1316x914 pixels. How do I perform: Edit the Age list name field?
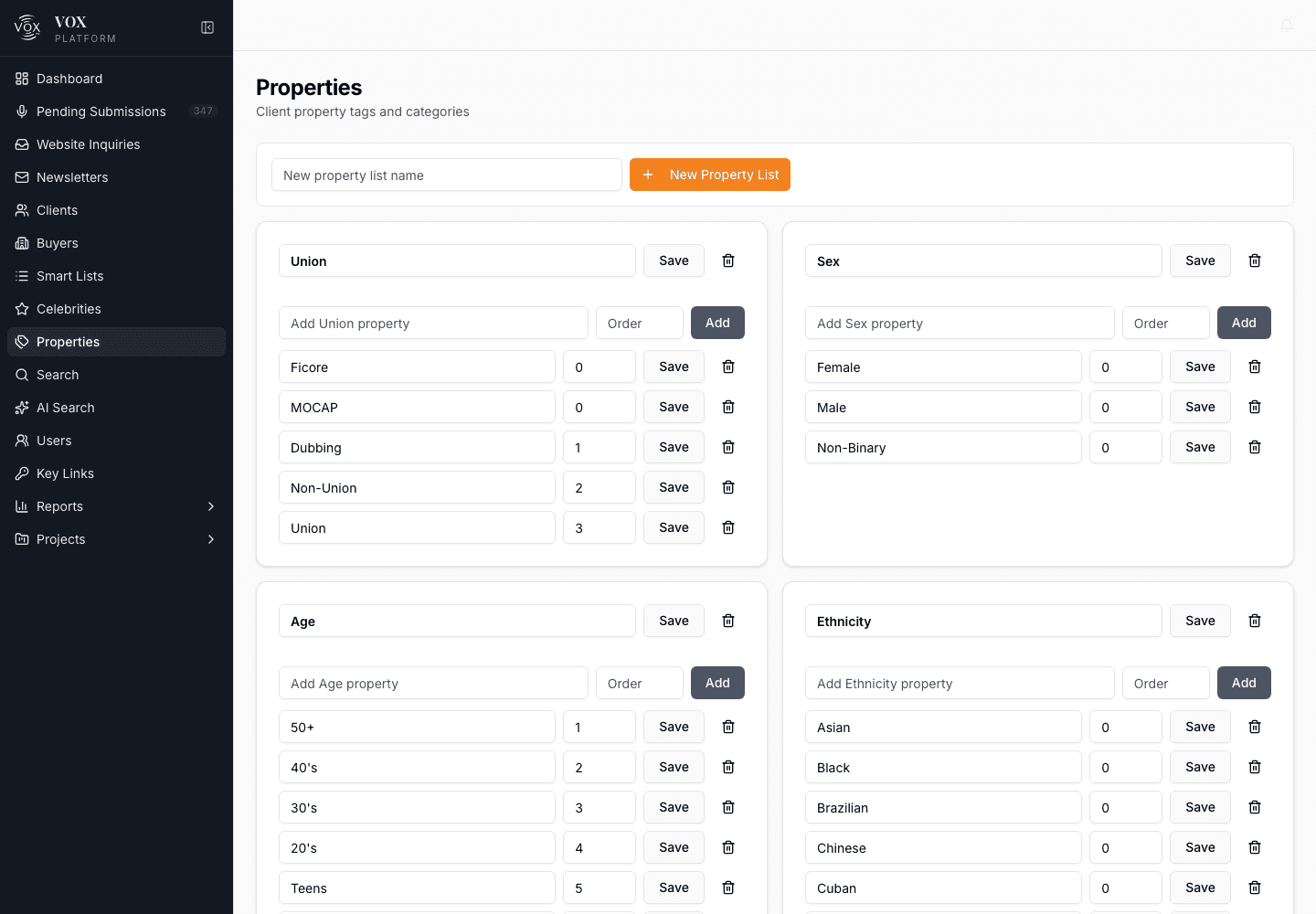click(x=457, y=621)
